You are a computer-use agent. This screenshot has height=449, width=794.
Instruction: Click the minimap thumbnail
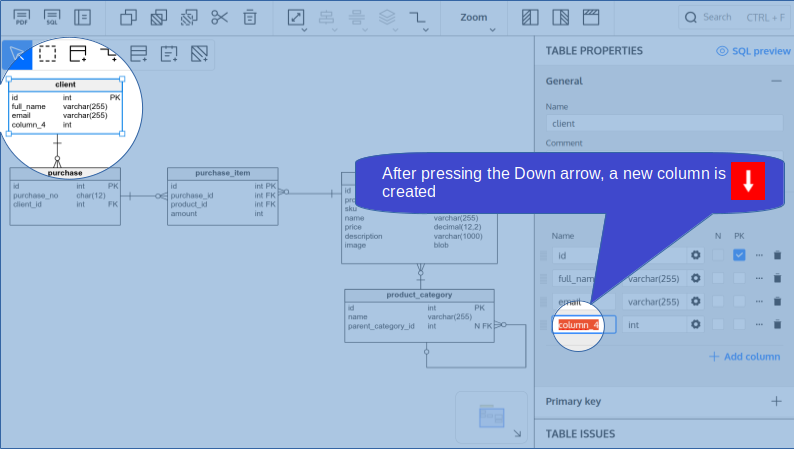pyautogui.click(x=491, y=417)
